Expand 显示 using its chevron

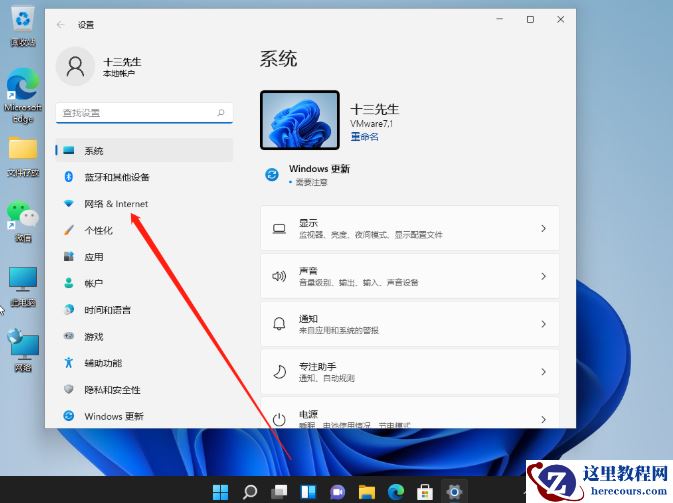(x=543, y=228)
